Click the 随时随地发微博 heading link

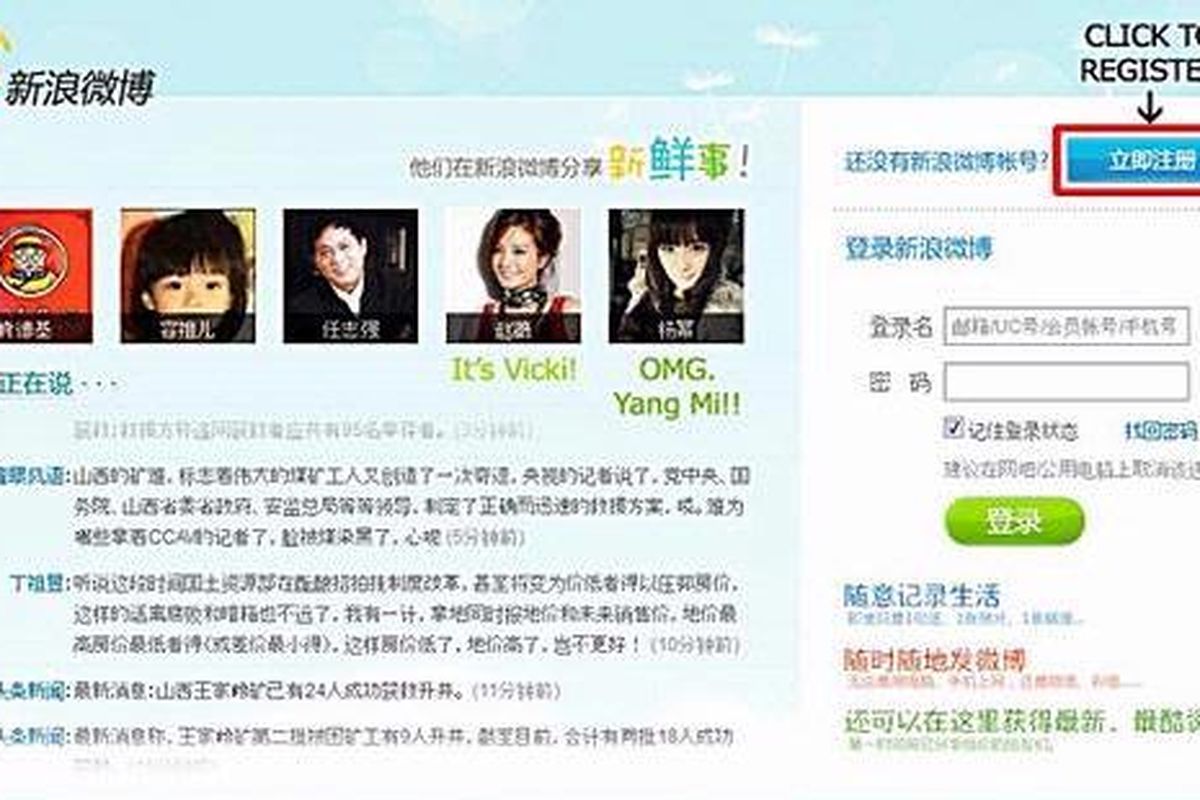[x=934, y=660]
